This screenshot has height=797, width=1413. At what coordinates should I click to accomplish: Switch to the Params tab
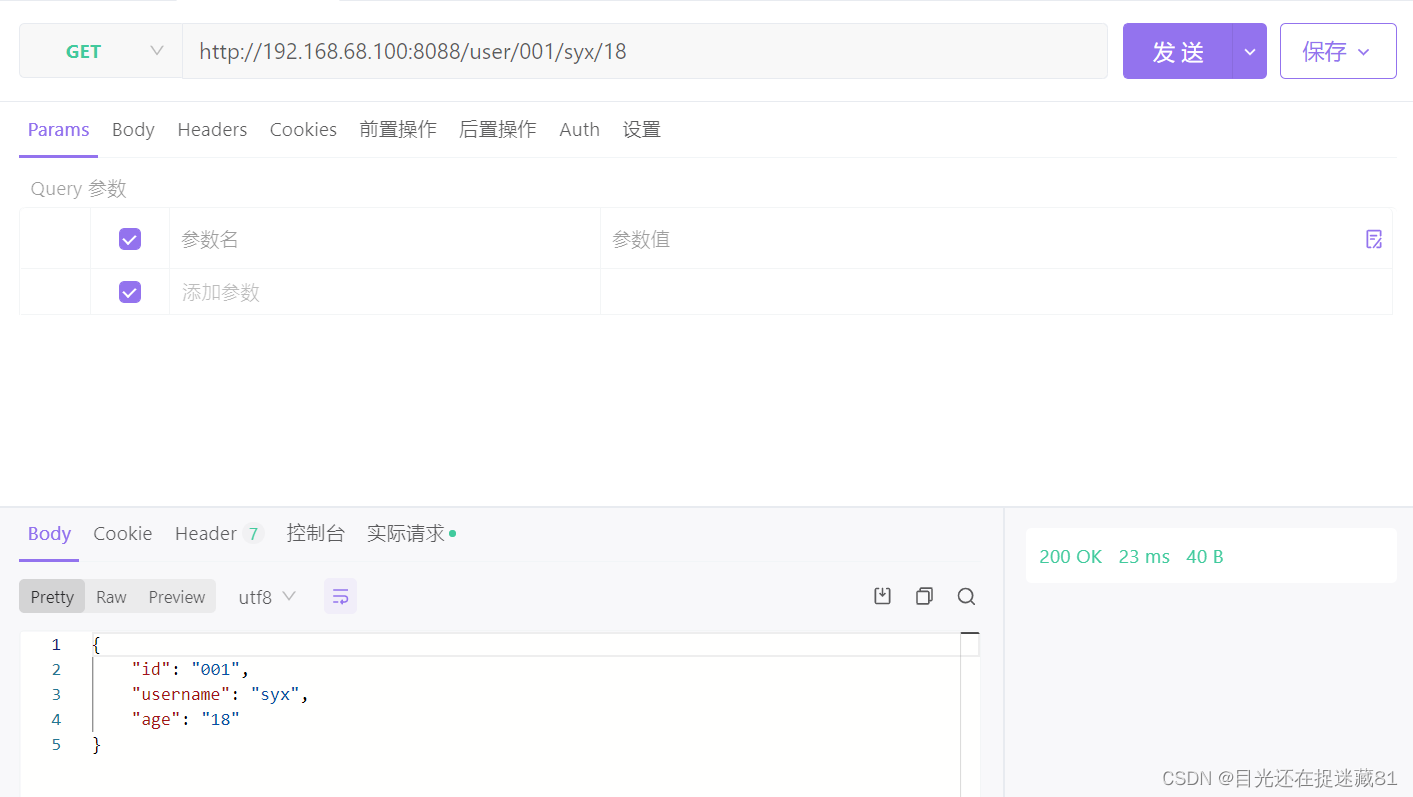59,130
